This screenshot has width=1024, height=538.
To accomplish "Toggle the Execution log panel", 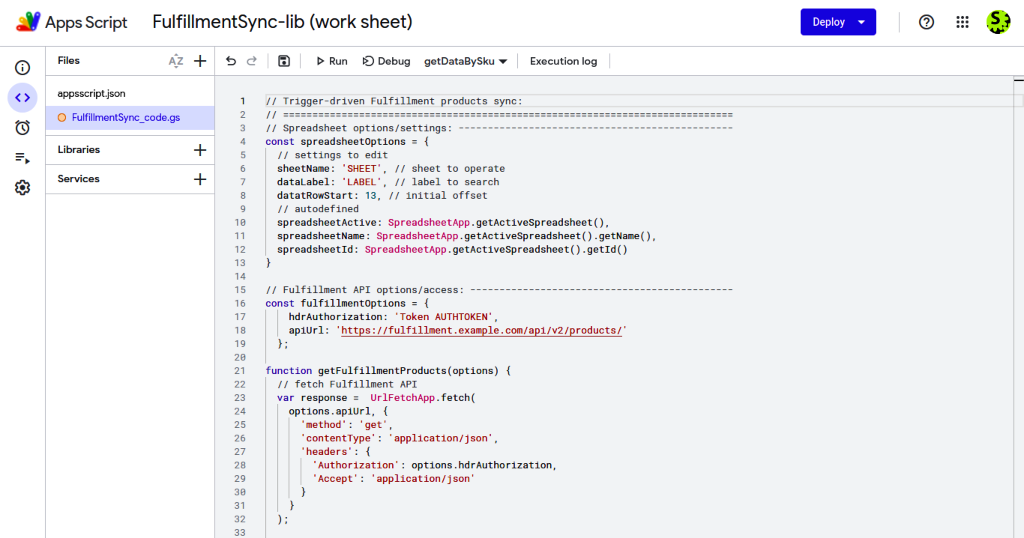I will point(564,61).
